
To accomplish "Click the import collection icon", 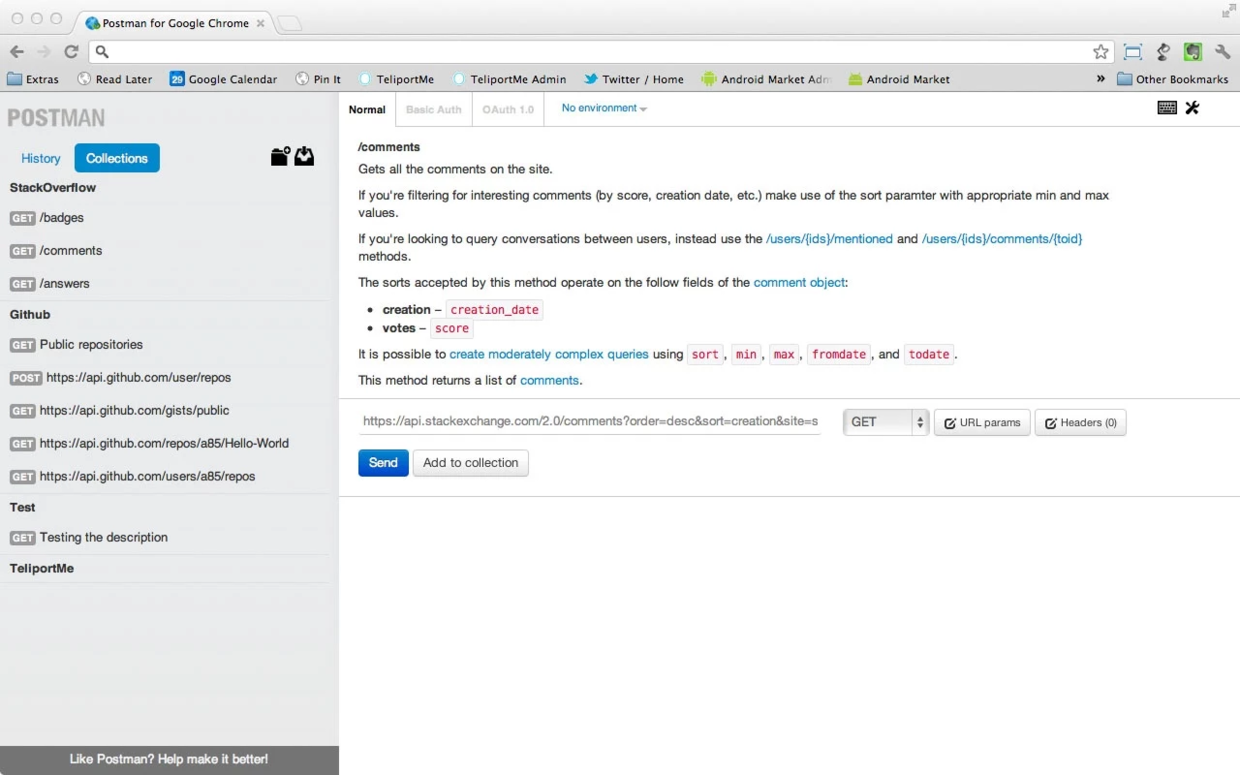I will pyautogui.click(x=304, y=156).
